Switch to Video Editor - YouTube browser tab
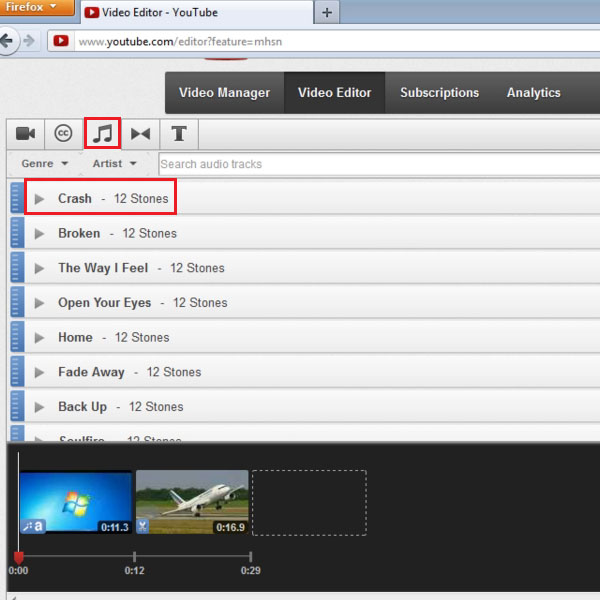 point(197,13)
